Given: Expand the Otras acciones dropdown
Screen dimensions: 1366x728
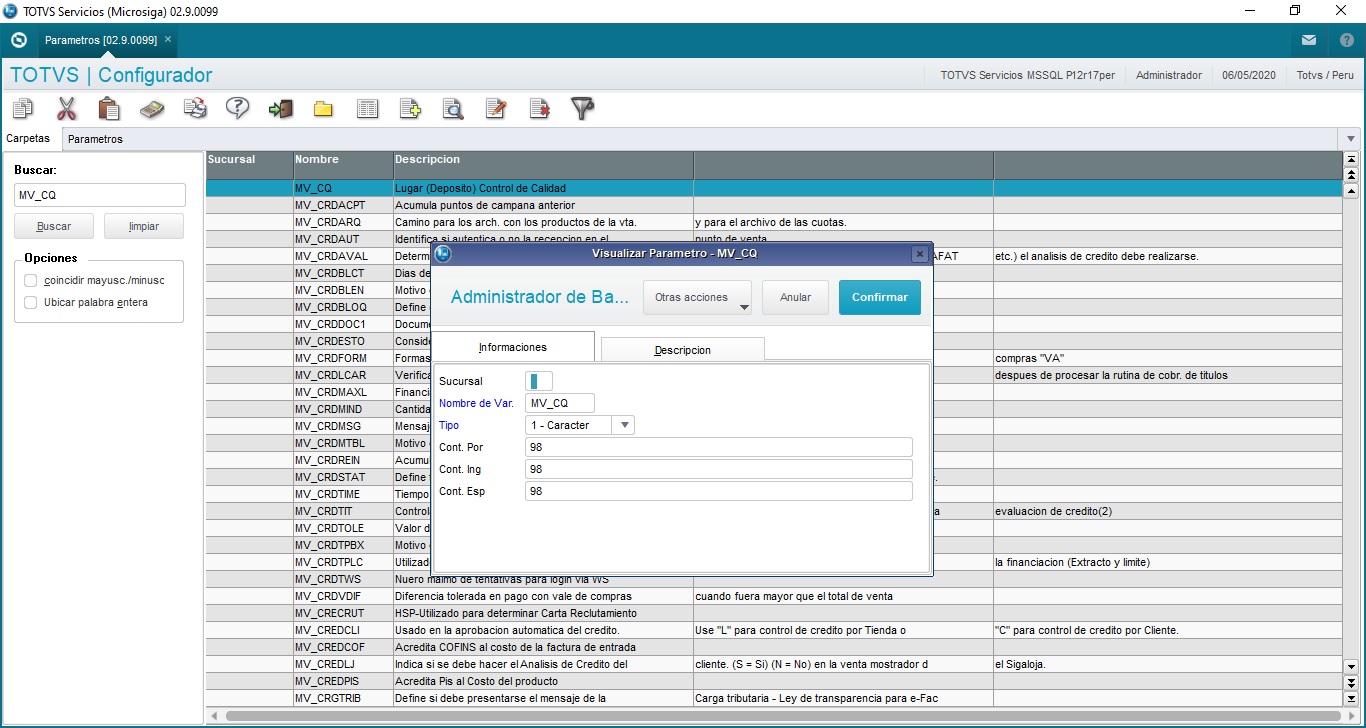Looking at the screenshot, I should click(698, 297).
